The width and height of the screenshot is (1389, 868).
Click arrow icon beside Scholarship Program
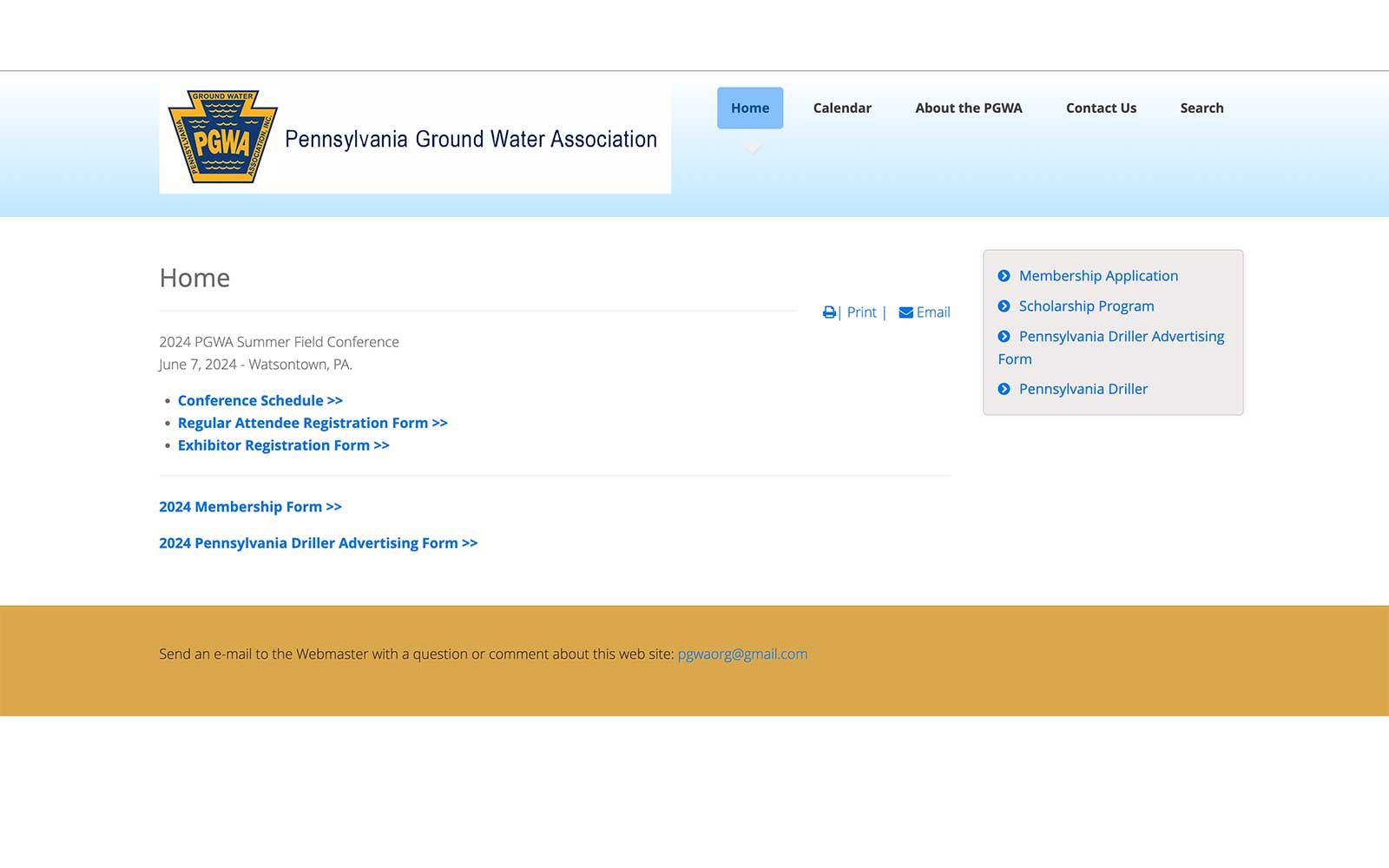pyautogui.click(x=1004, y=306)
